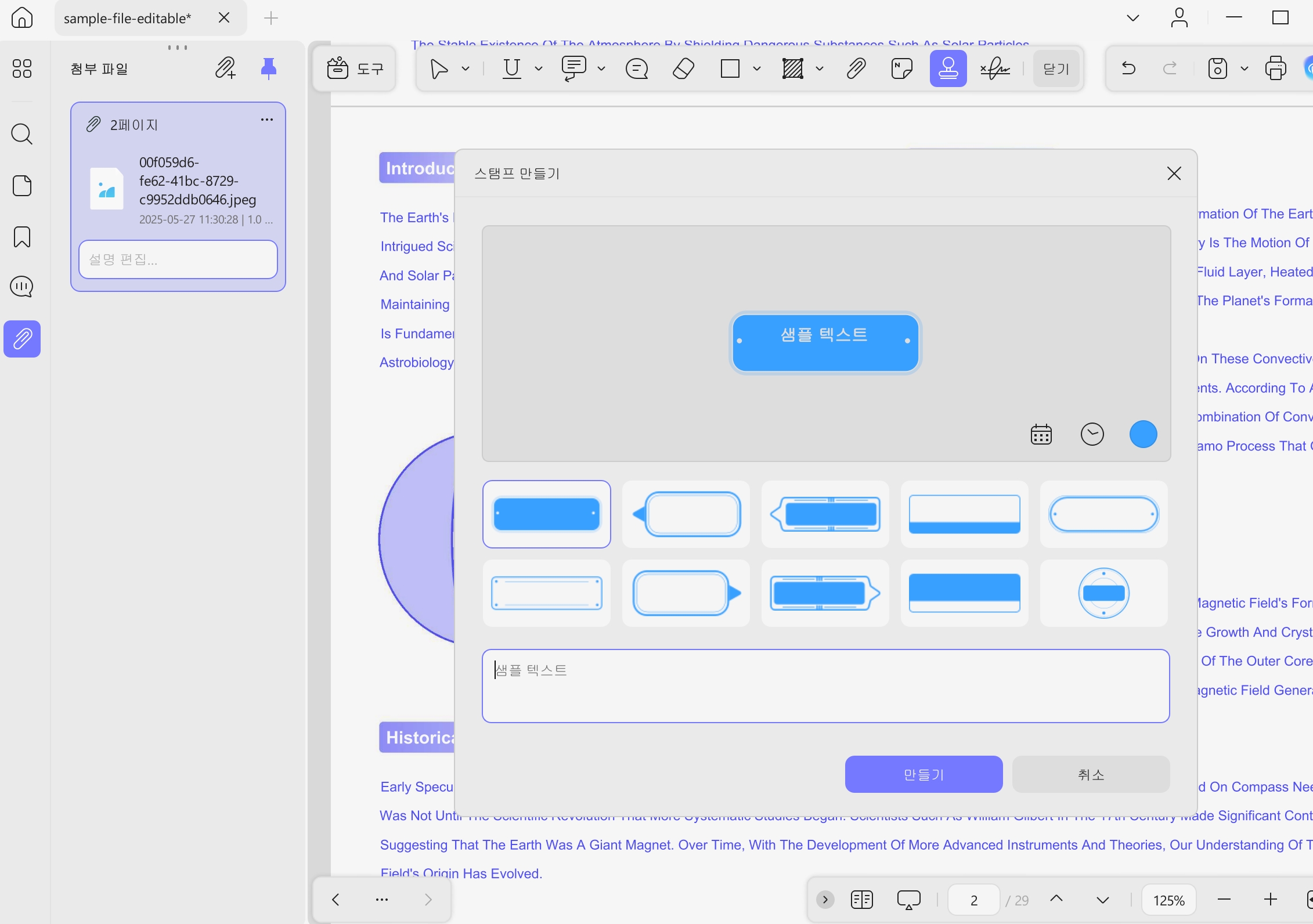The width and height of the screenshot is (1313, 924).
Task: Select the Stamp tool in toolbar
Action: 948,68
